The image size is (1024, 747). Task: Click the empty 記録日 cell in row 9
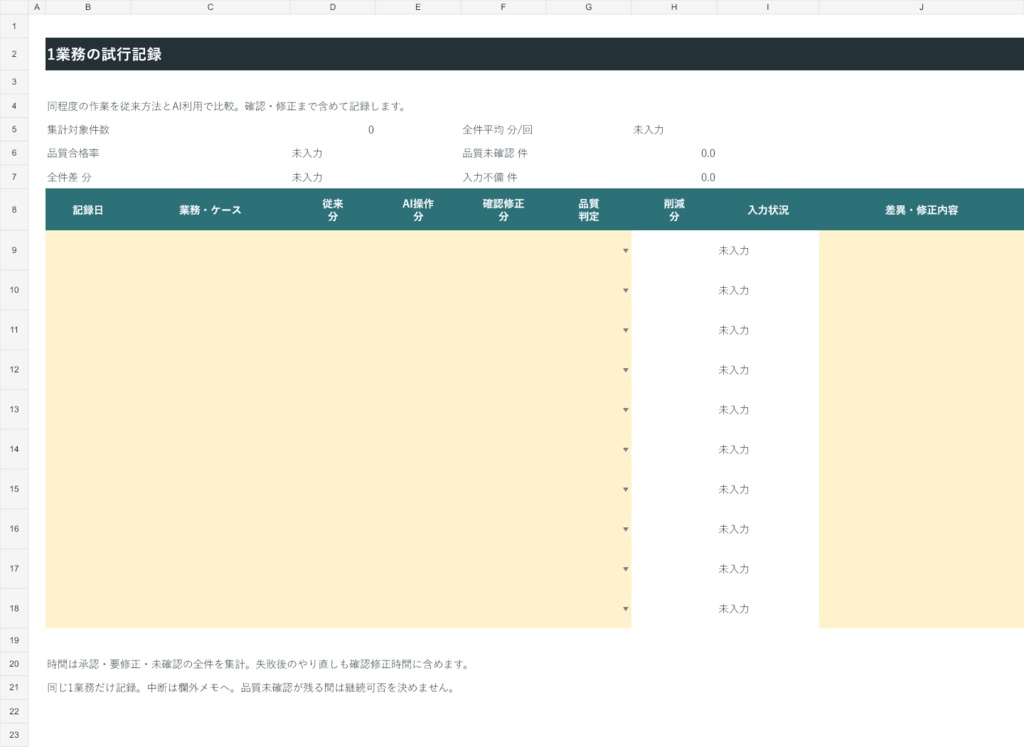88,250
